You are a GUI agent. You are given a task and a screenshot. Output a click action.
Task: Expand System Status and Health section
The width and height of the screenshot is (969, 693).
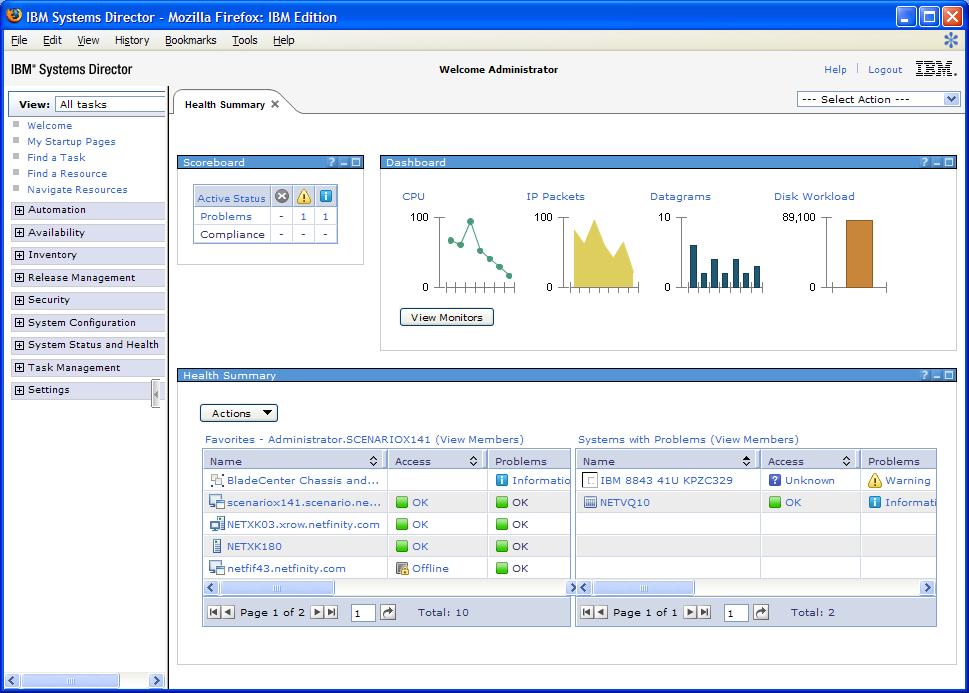point(20,345)
